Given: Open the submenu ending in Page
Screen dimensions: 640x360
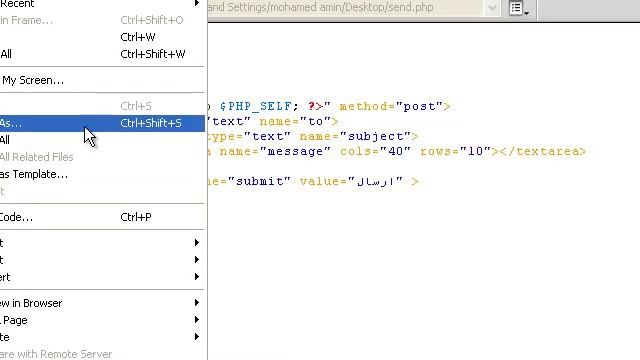Looking at the screenshot, I should pos(102,320).
